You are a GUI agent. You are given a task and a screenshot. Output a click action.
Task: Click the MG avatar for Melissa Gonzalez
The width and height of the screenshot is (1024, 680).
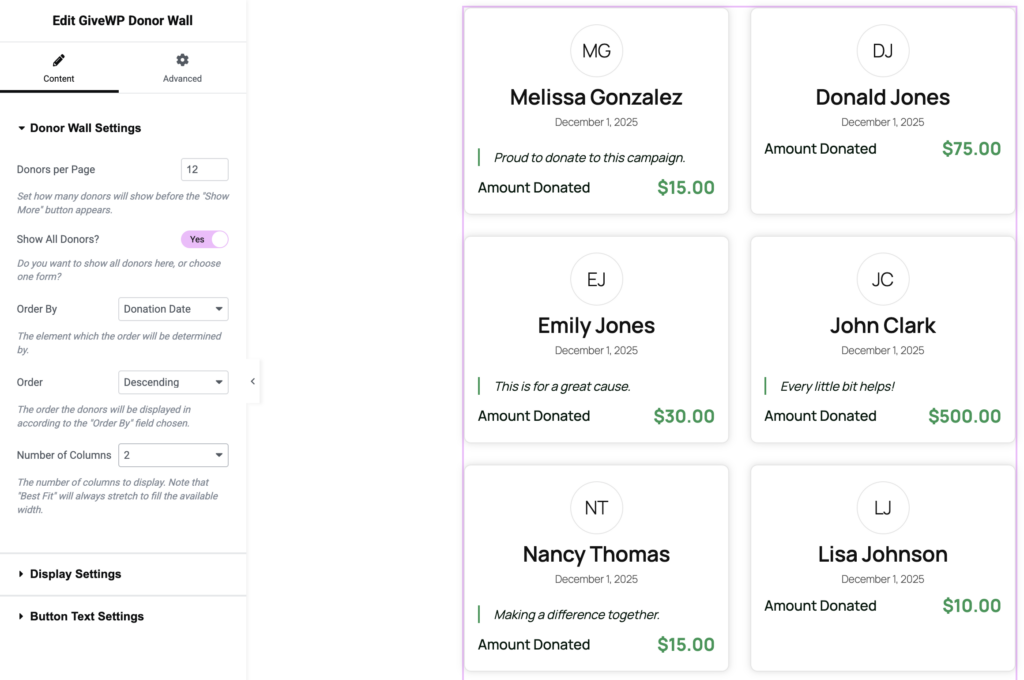(596, 51)
